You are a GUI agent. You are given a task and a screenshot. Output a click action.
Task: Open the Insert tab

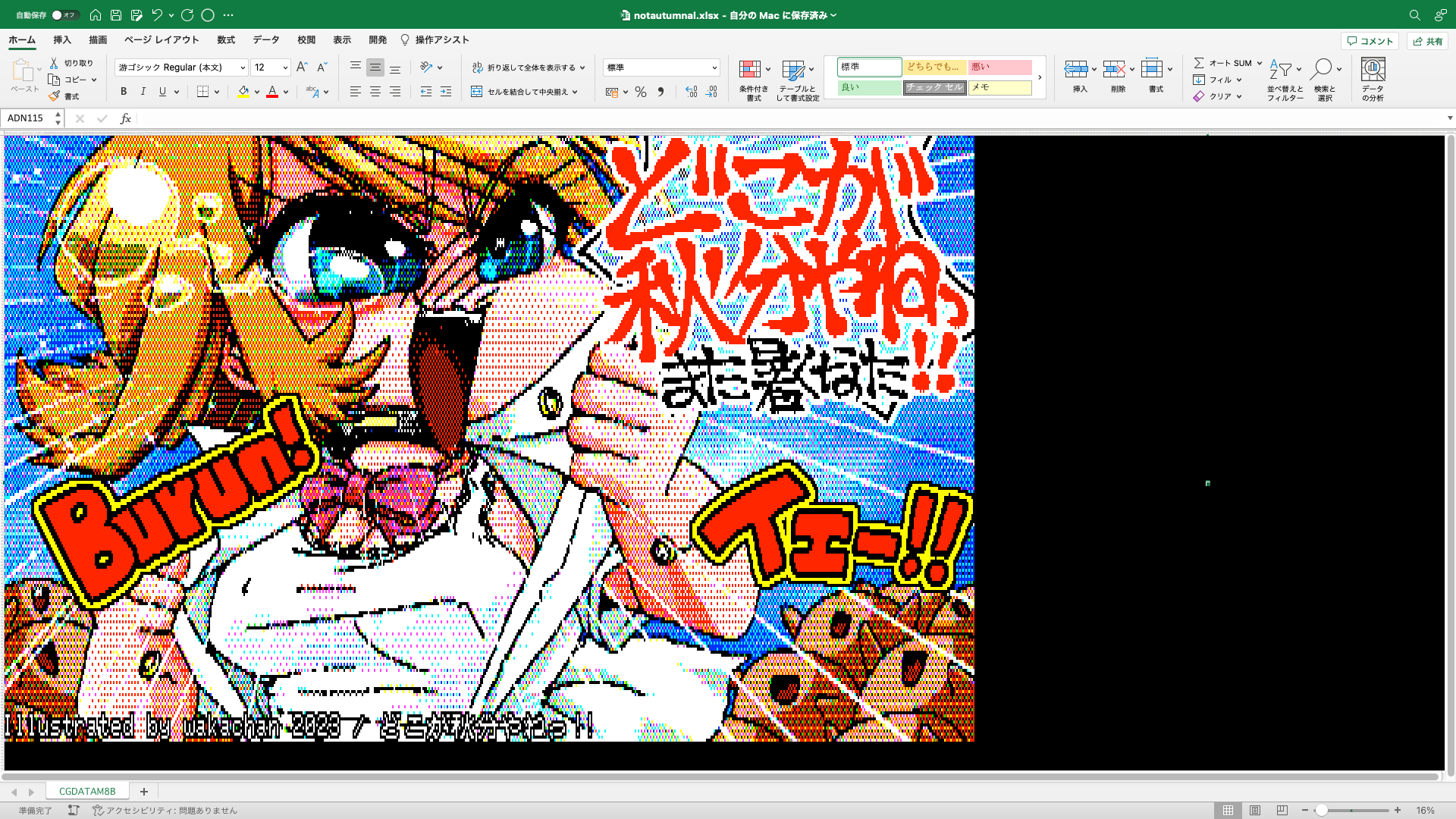point(62,40)
